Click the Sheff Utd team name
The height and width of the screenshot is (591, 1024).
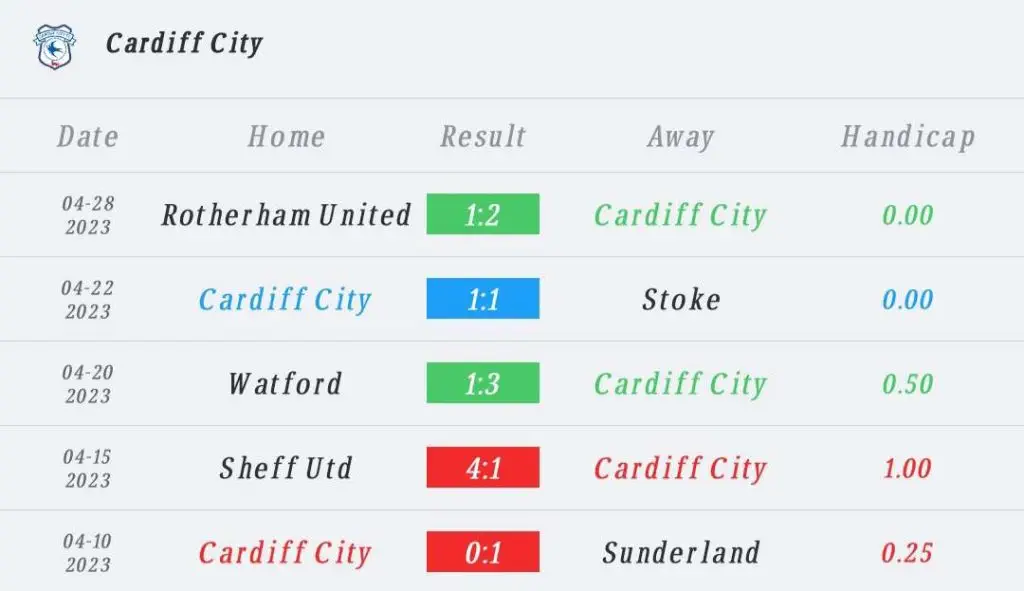(286, 468)
